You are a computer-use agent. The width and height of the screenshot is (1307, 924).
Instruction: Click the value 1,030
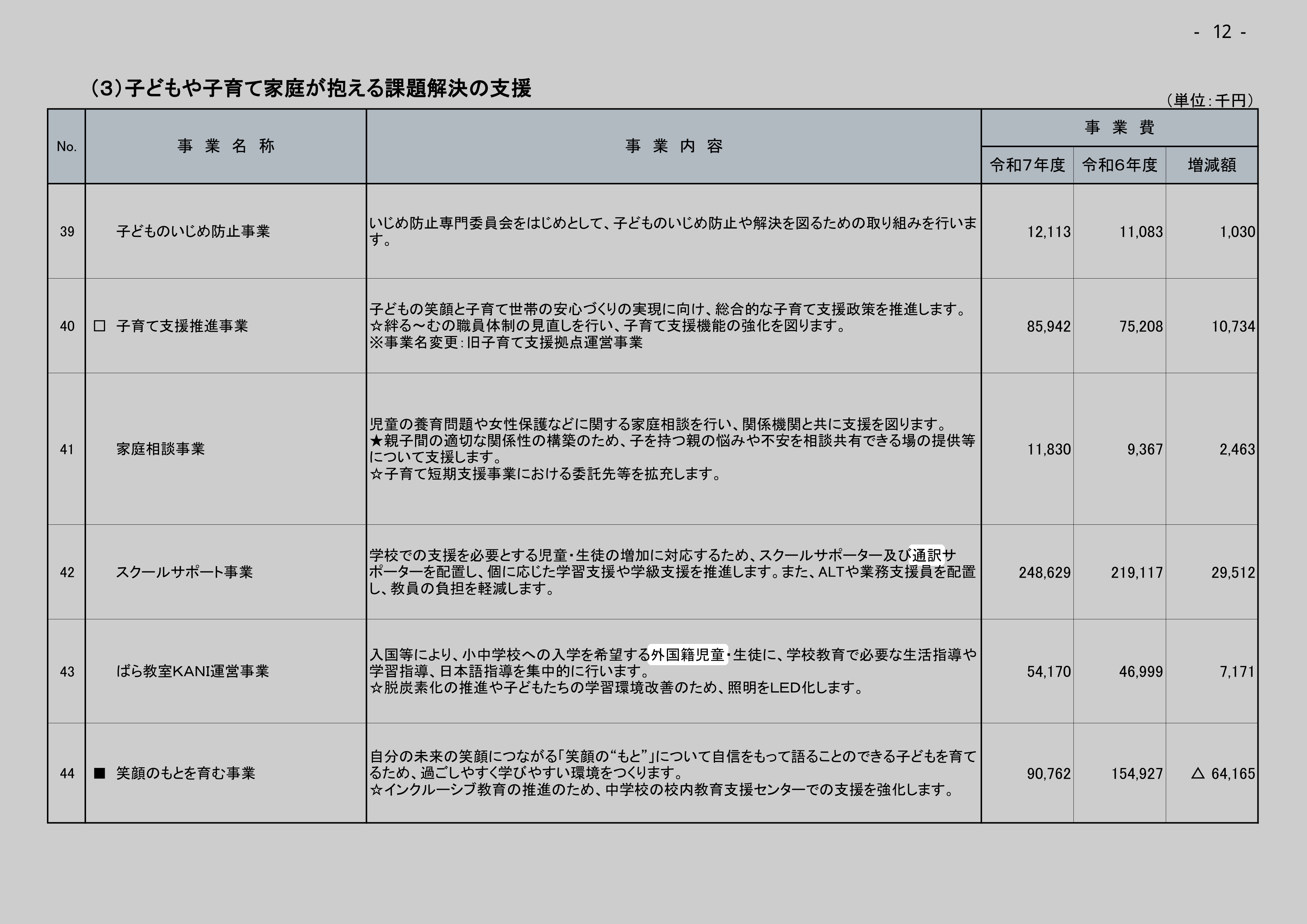pyautogui.click(x=1237, y=232)
